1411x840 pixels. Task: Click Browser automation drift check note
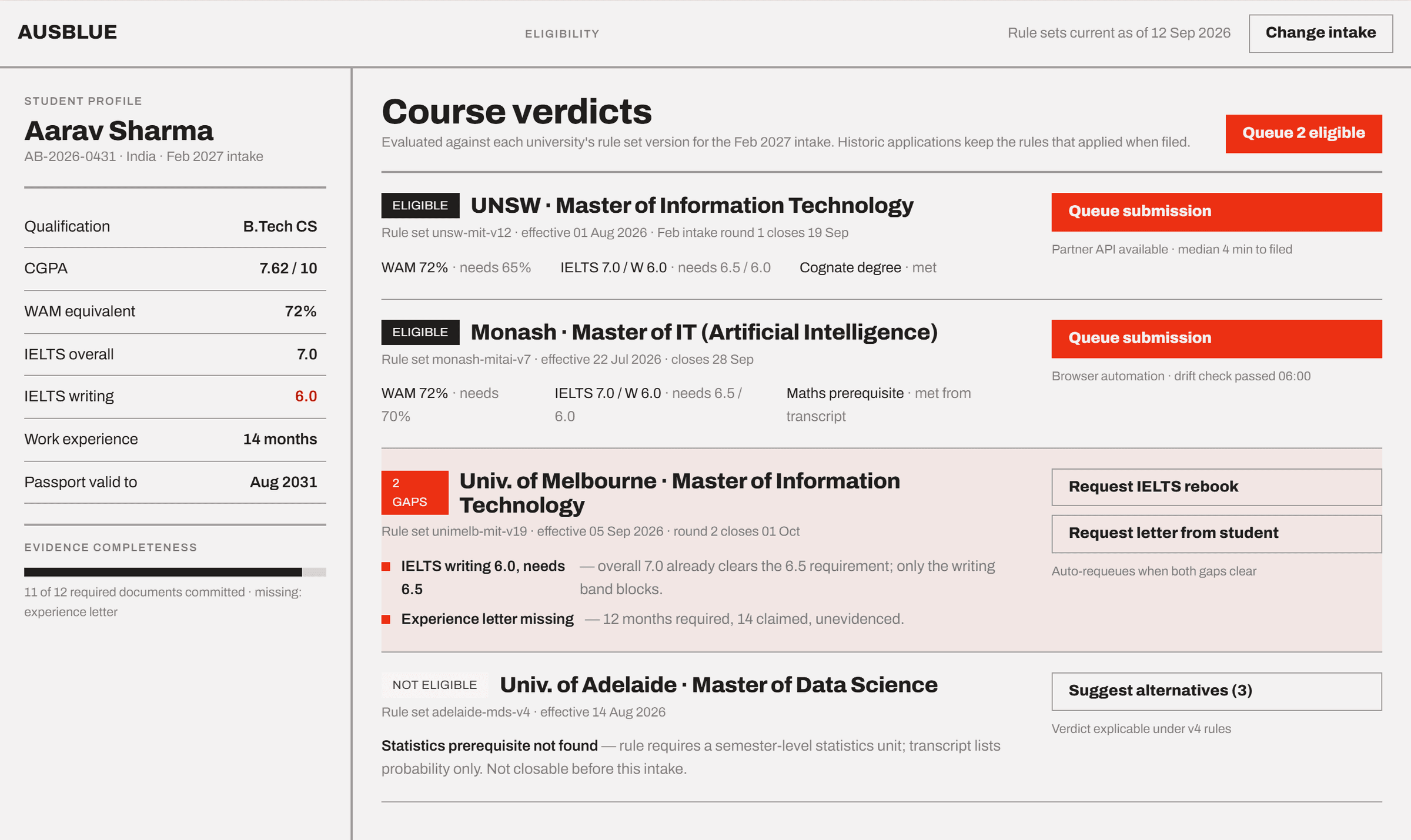click(x=1181, y=377)
